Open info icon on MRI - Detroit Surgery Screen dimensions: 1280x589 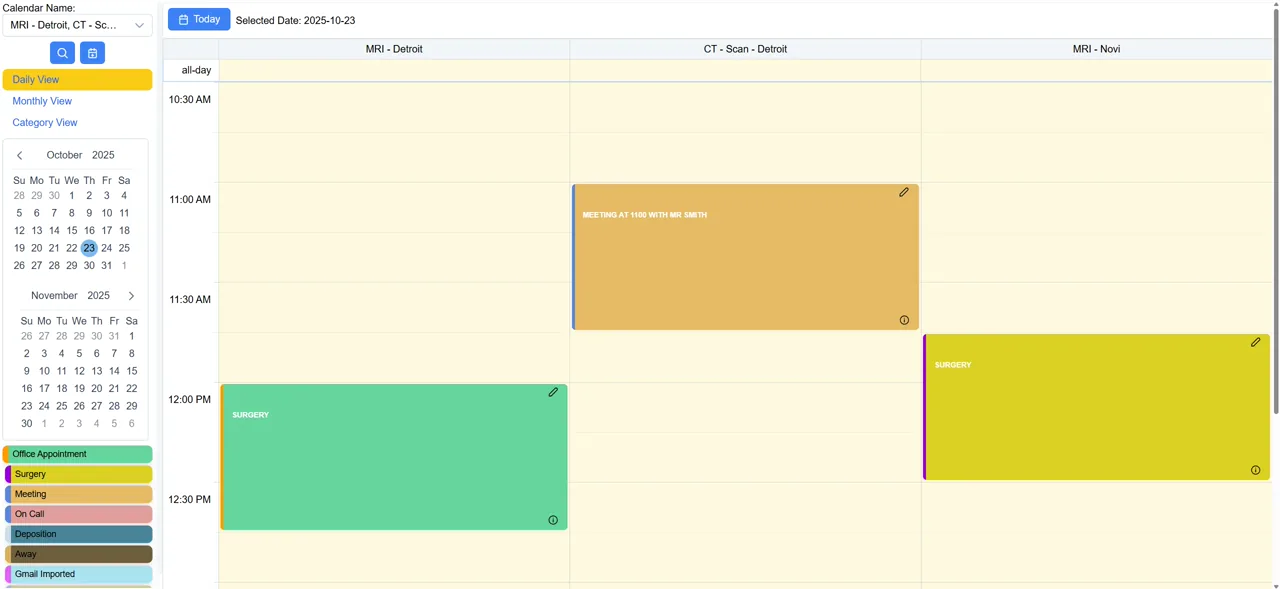(x=553, y=520)
